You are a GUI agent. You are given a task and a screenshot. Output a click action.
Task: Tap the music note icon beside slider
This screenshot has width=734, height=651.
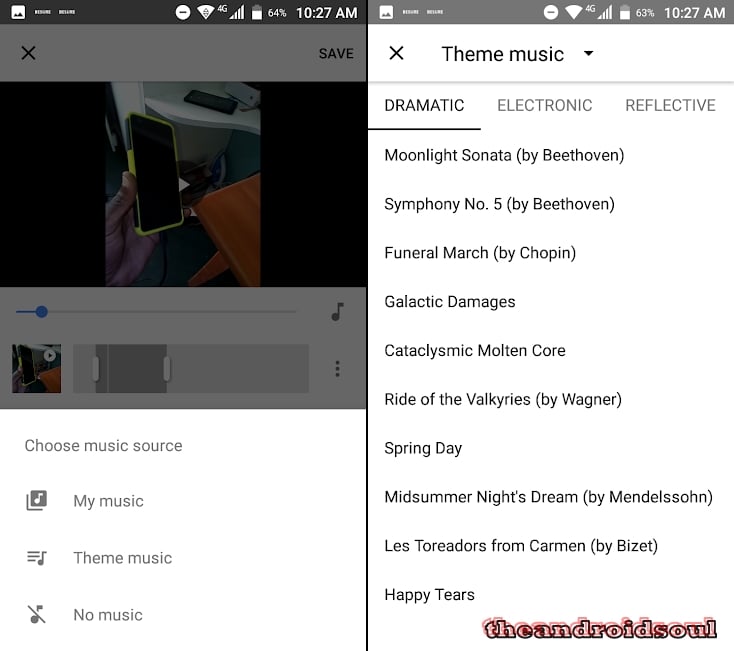pyautogui.click(x=338, y=311)
